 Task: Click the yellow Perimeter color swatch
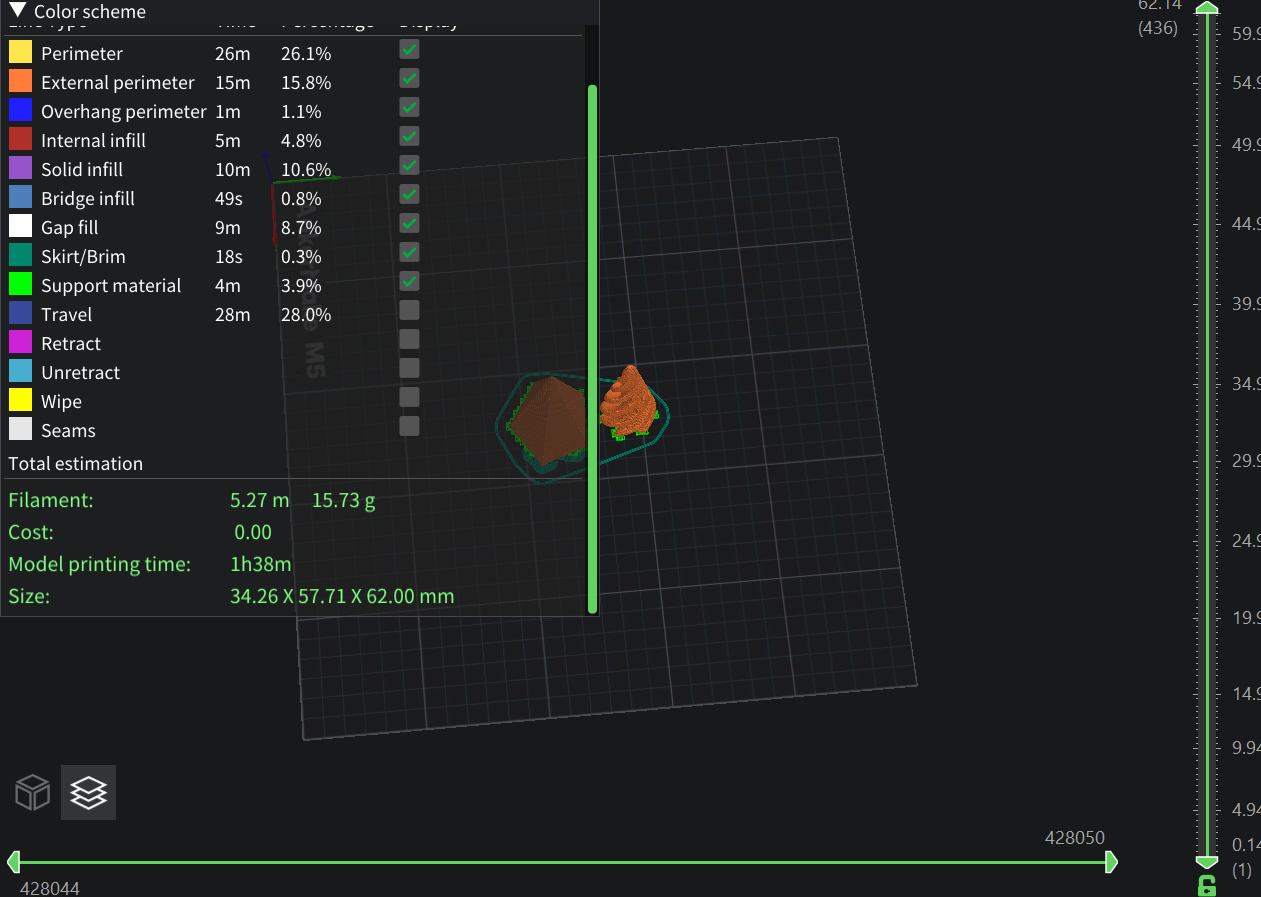coord(20,53)
